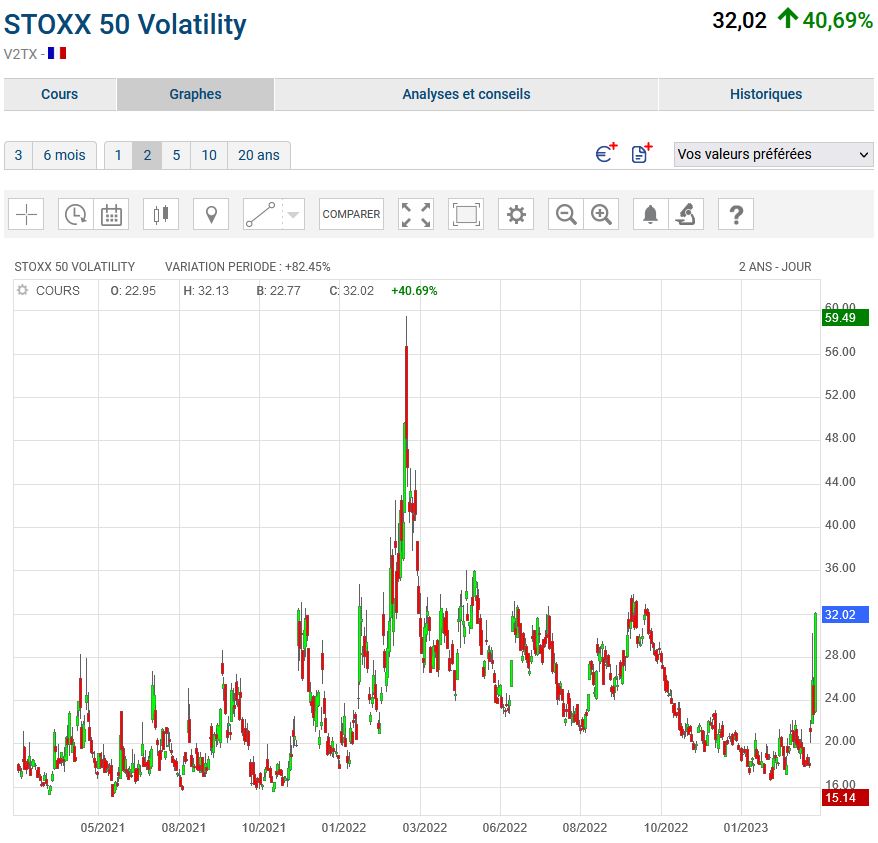The height and width of the screenshot is (843, 878).
Task: Click the blue 32.02 current price label
Action: tap(845, 614)
